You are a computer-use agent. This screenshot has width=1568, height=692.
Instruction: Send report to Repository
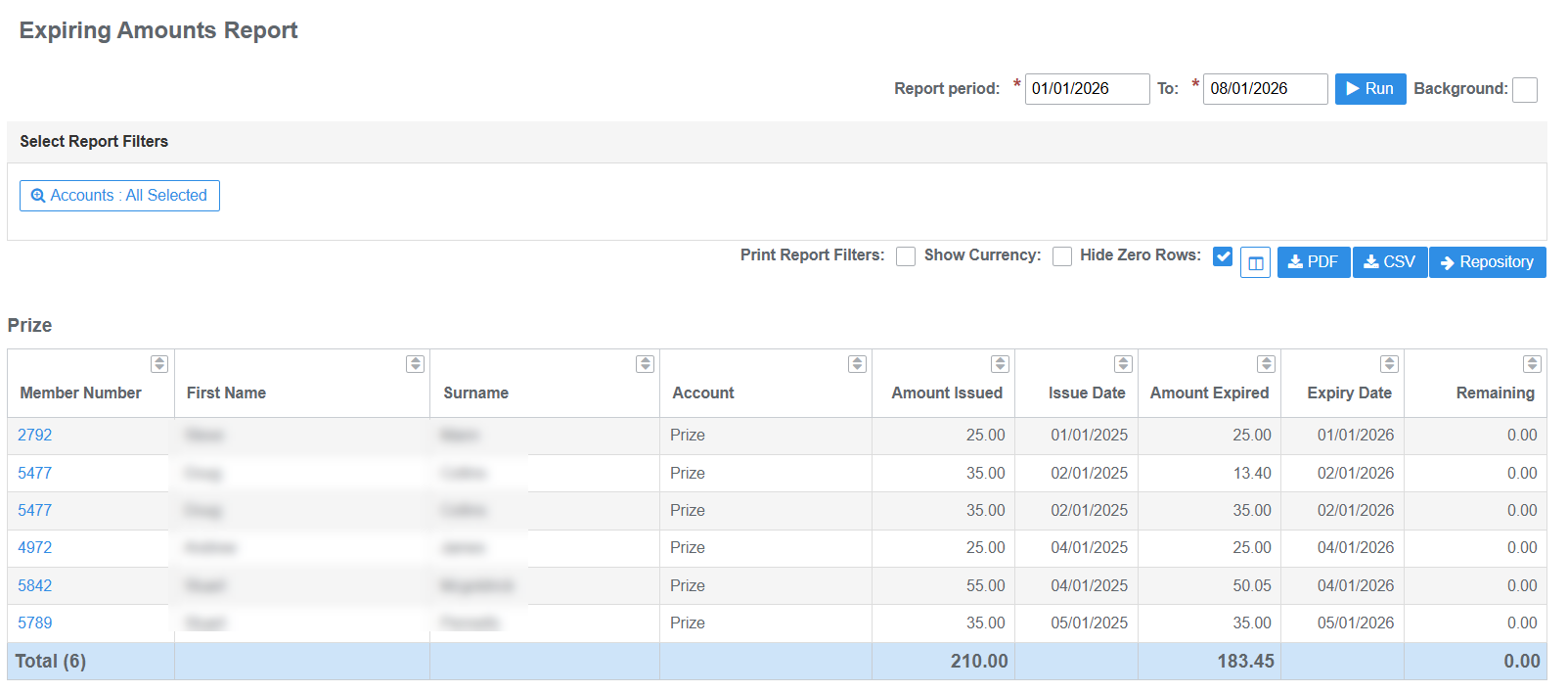pyautogui.click(x=1488, y=262)
